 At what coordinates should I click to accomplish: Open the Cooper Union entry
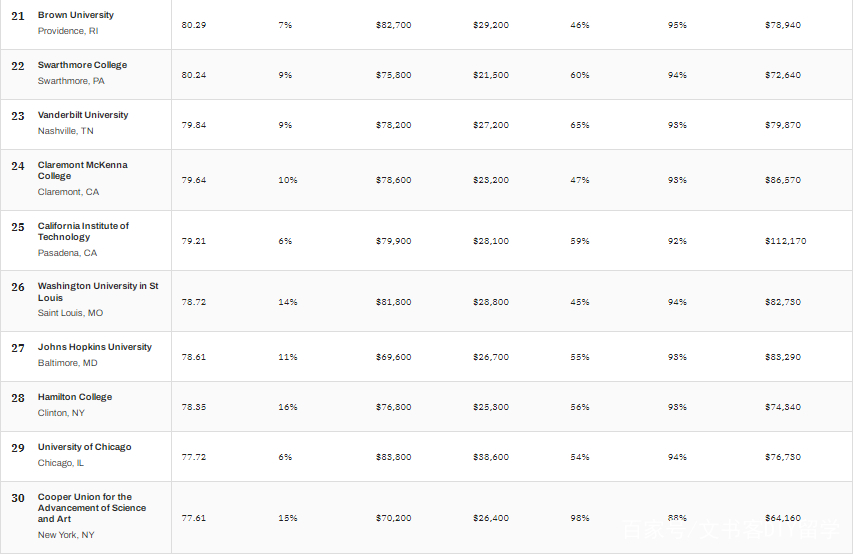[92, 508]
